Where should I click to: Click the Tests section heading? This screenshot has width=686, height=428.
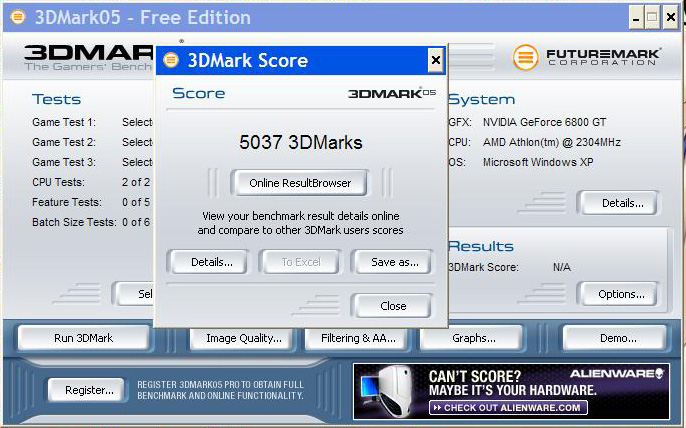click(x=56, y=99)
